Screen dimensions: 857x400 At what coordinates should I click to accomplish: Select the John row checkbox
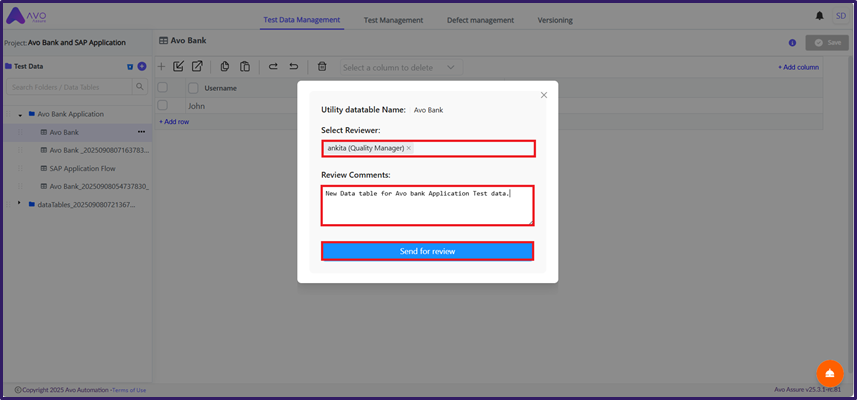point(163,105)
